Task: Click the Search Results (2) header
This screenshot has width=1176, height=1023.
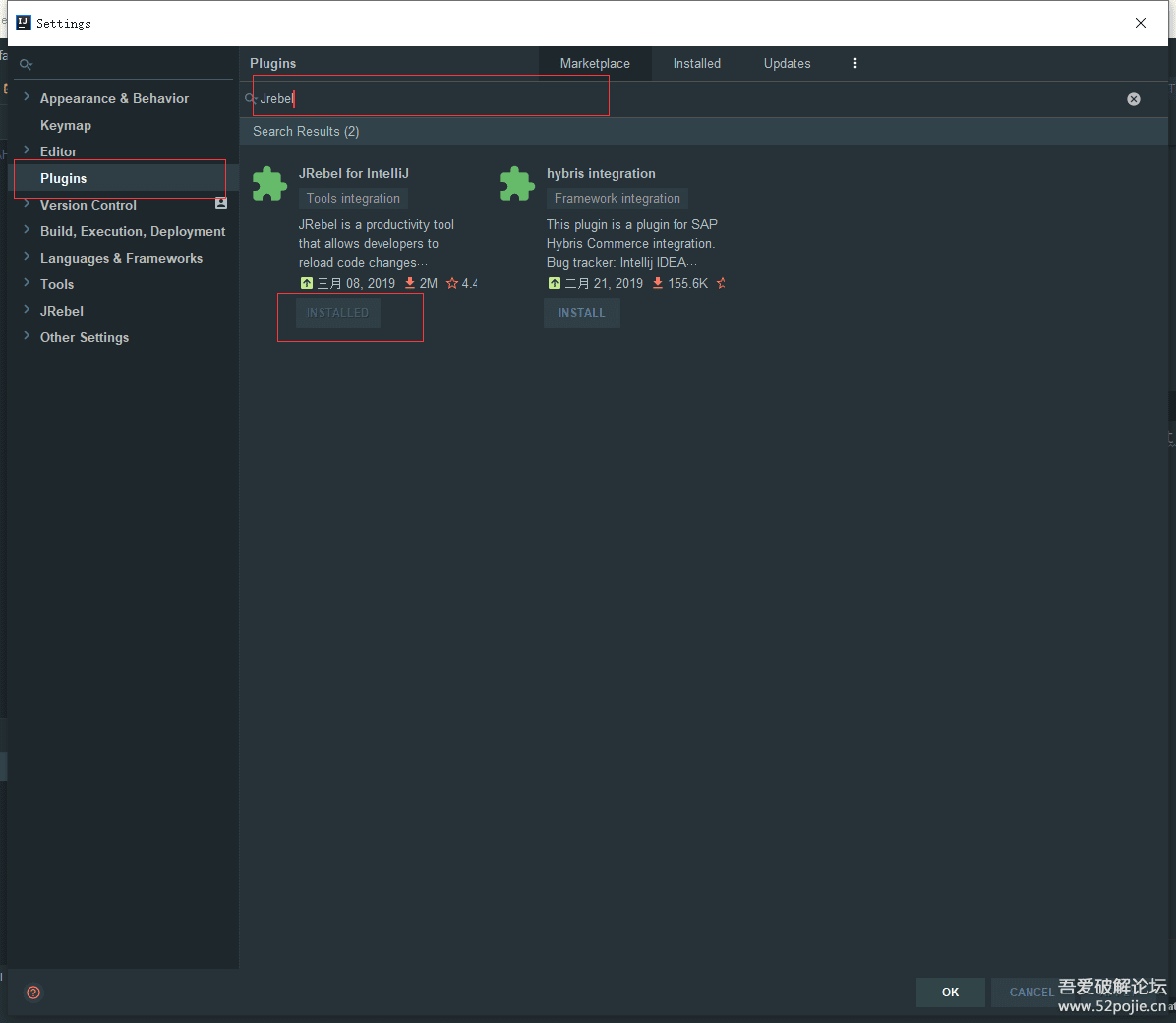Action: click(306, 132)
